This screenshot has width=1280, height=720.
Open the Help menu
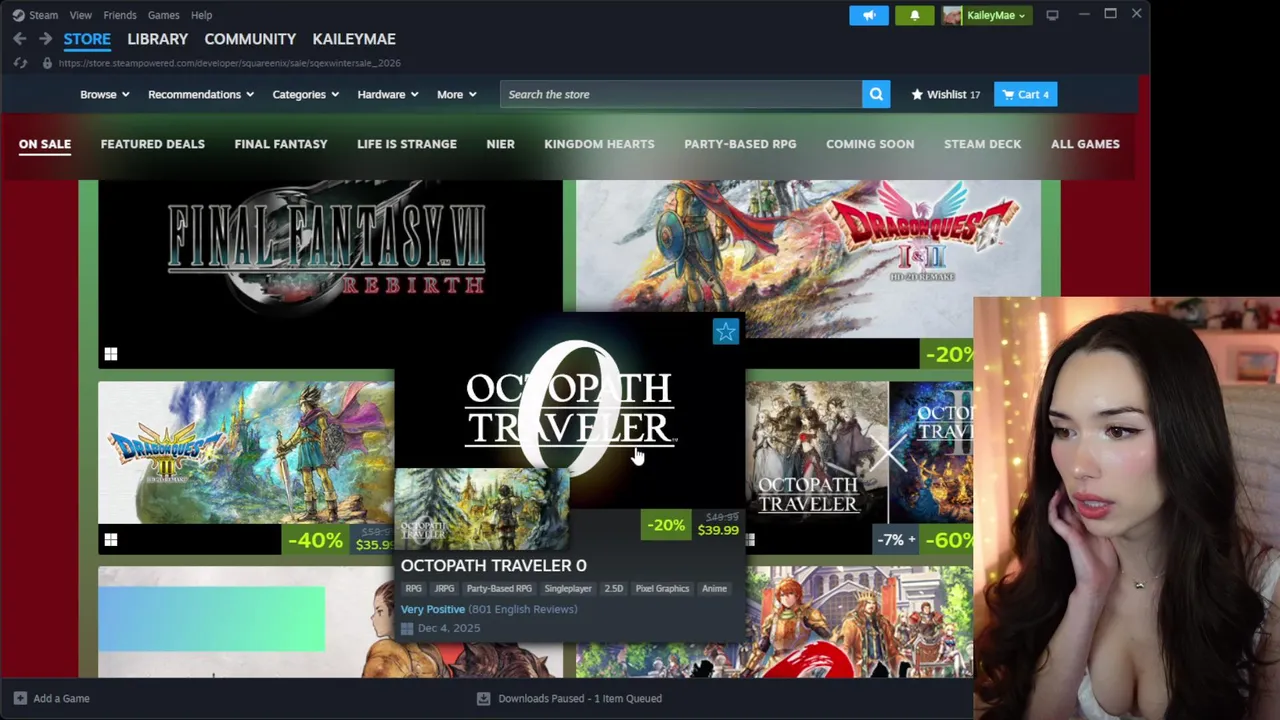coord(201,15)
